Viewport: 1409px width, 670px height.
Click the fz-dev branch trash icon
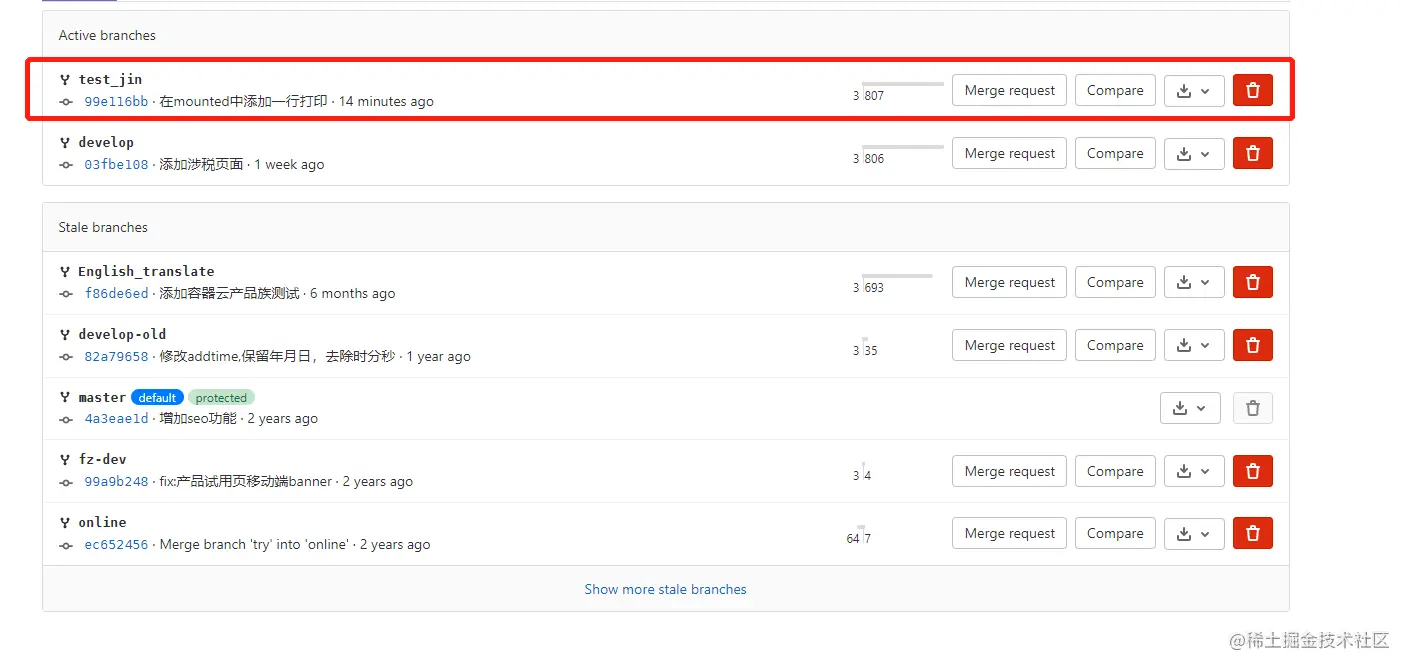pyautogui.click(x=1252, y=471)
